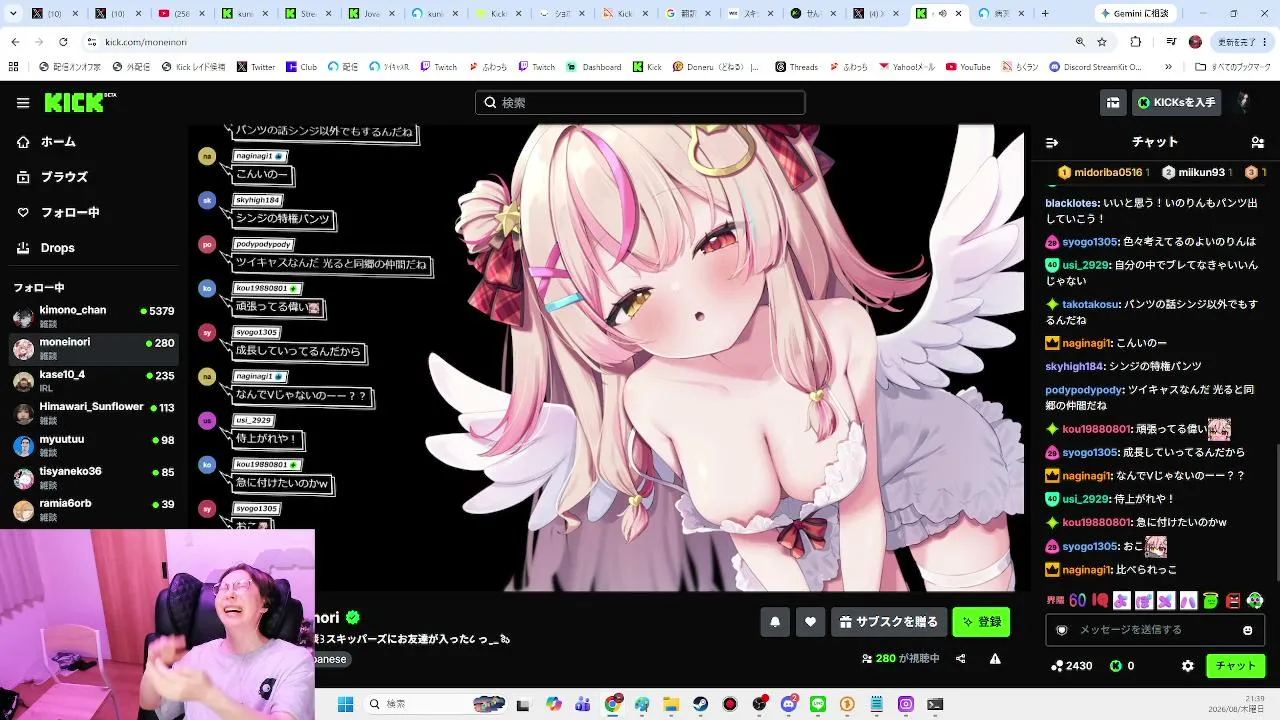Open the Threads bookmark
Image resolution: width=1280 pixels, height=720 pixels.
click(797, 67)
